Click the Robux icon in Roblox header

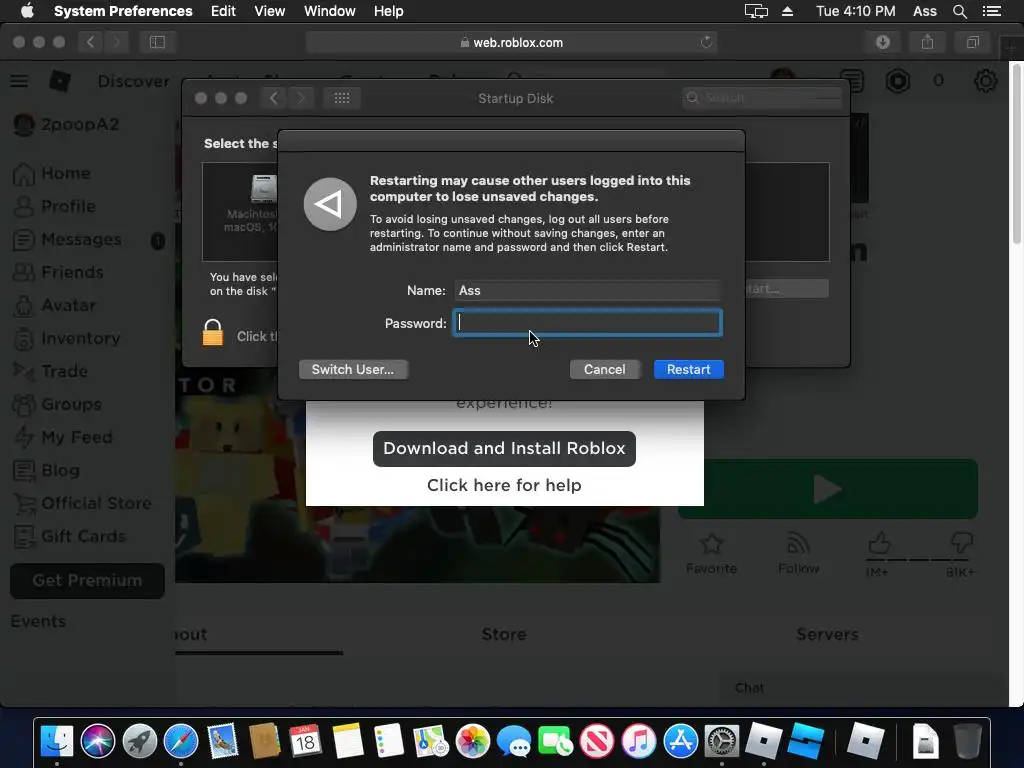[898, 81]
